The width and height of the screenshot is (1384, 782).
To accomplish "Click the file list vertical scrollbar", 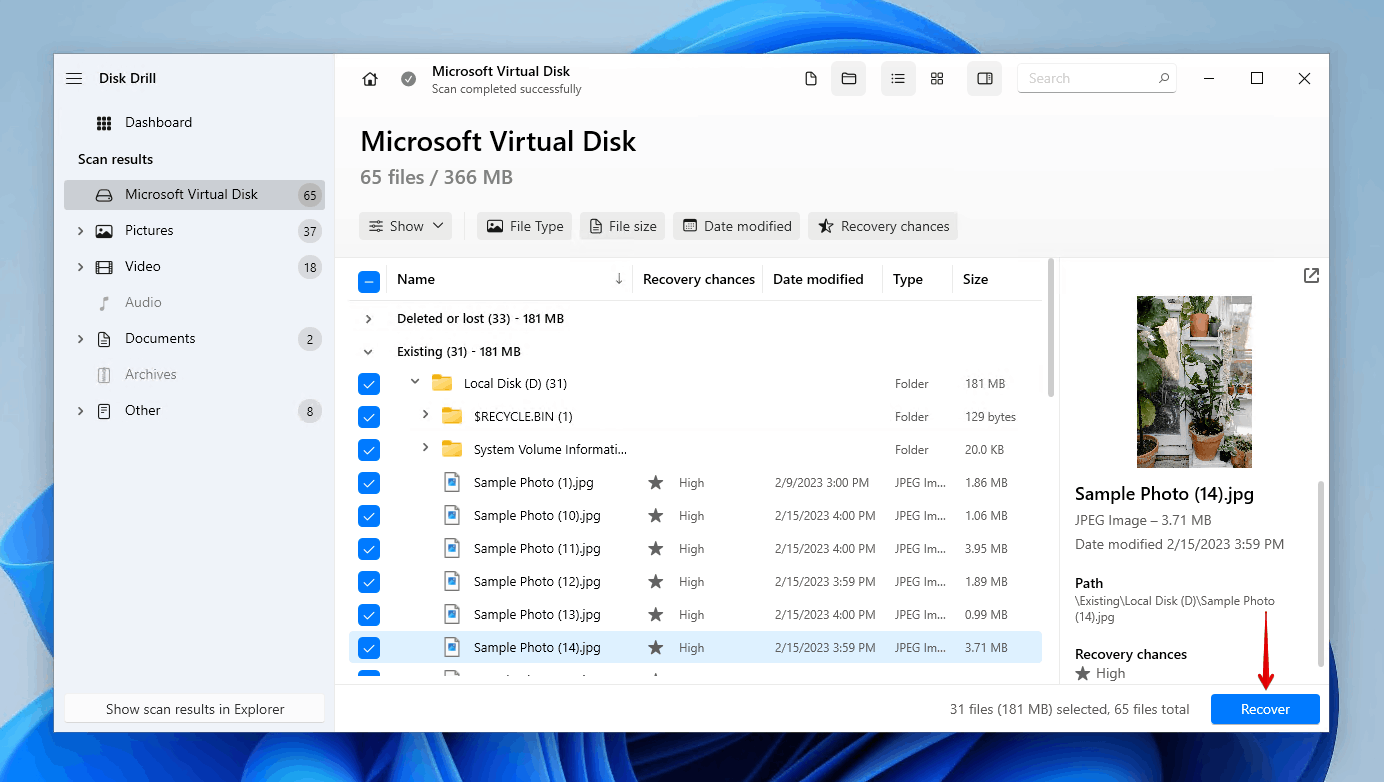I will (x=1050, y=327).
